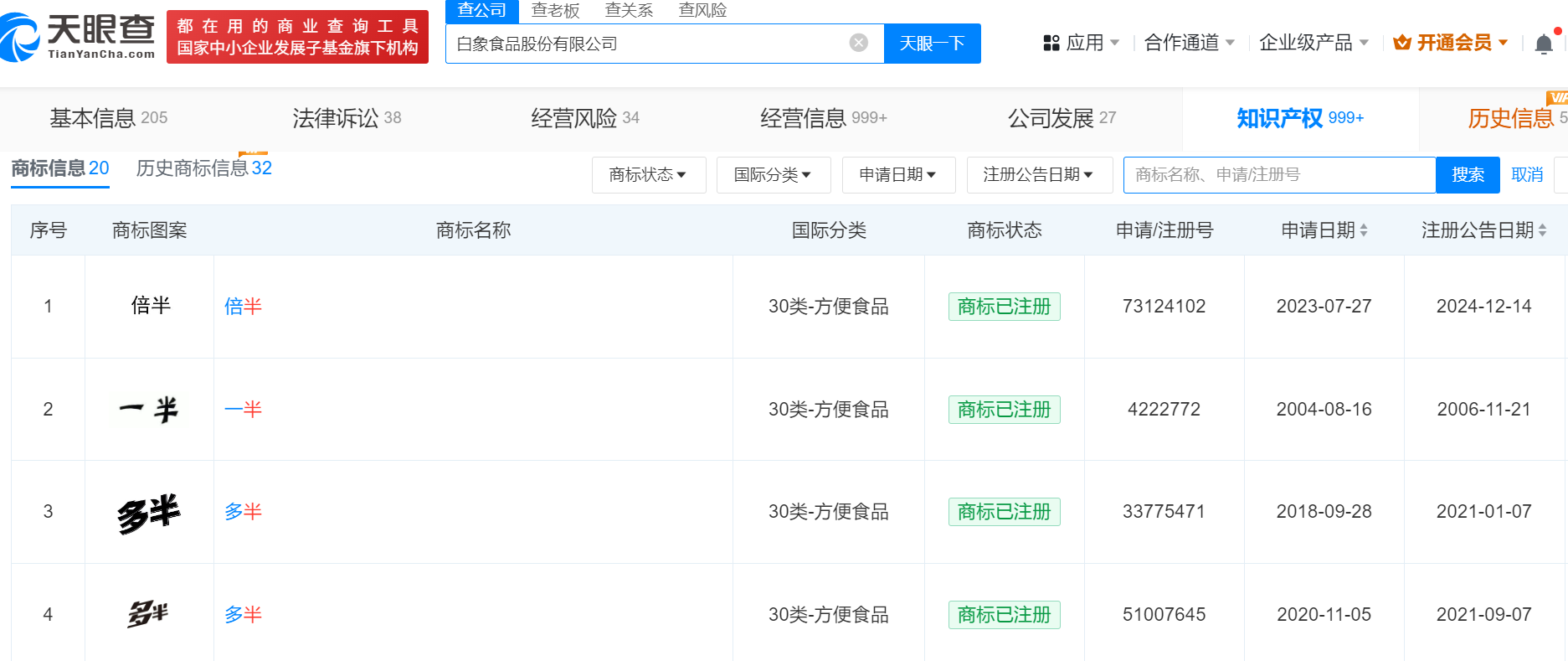Open the 开通会员 membership menu

[x=1451, y=43]
